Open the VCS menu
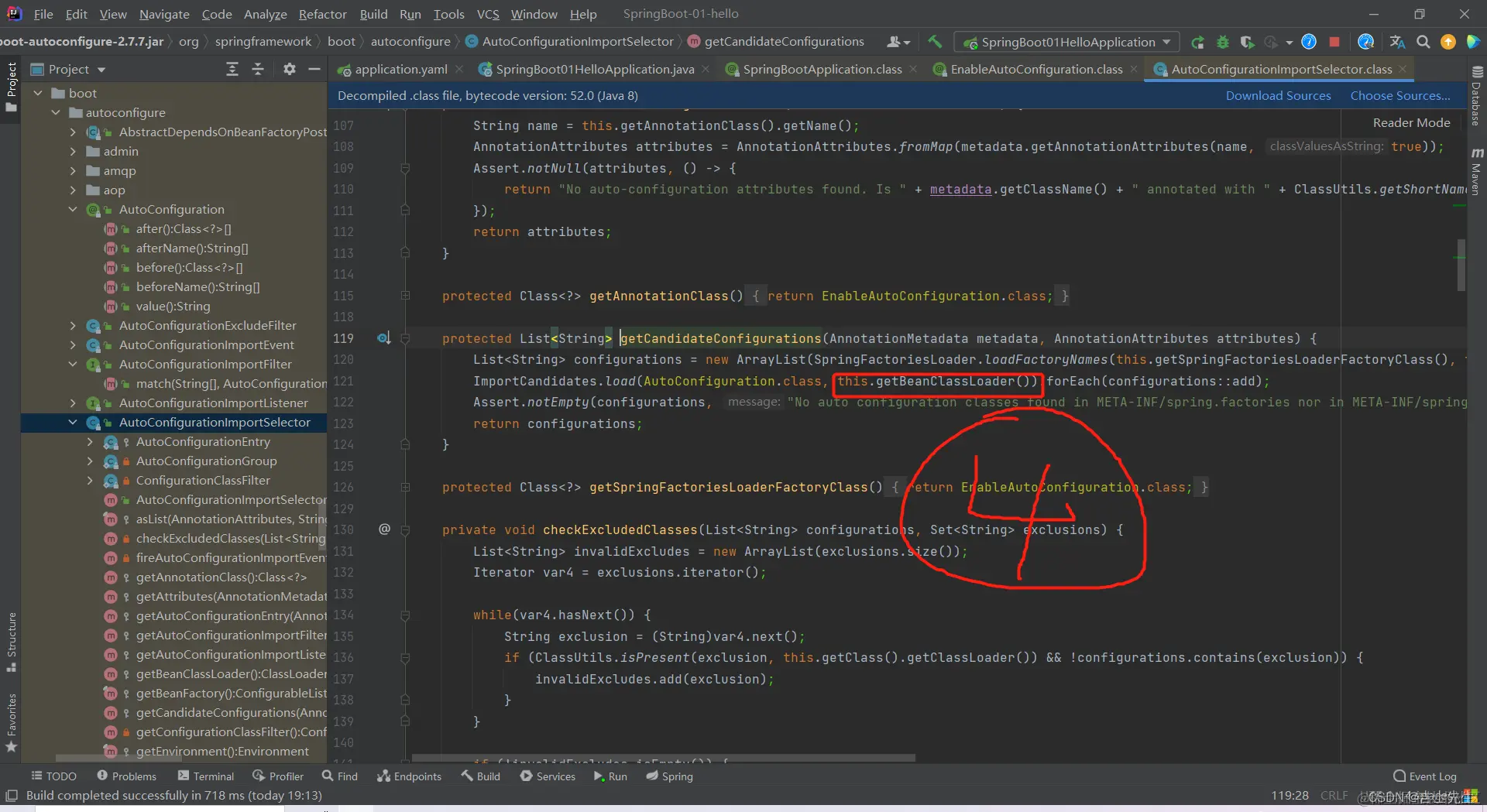 tap(488, 14)
